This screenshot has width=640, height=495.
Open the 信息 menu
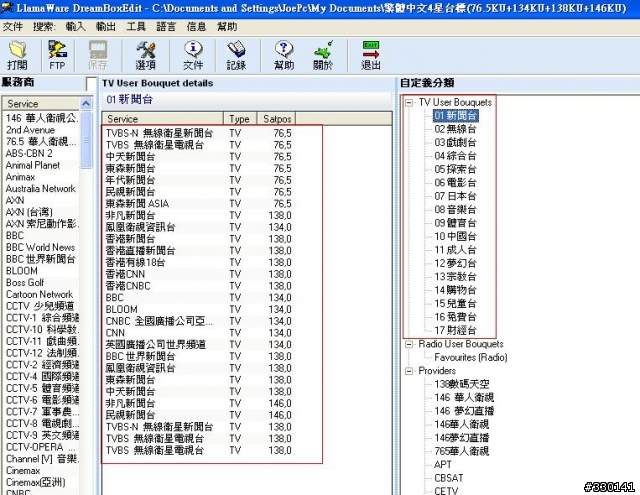[196, 27]
